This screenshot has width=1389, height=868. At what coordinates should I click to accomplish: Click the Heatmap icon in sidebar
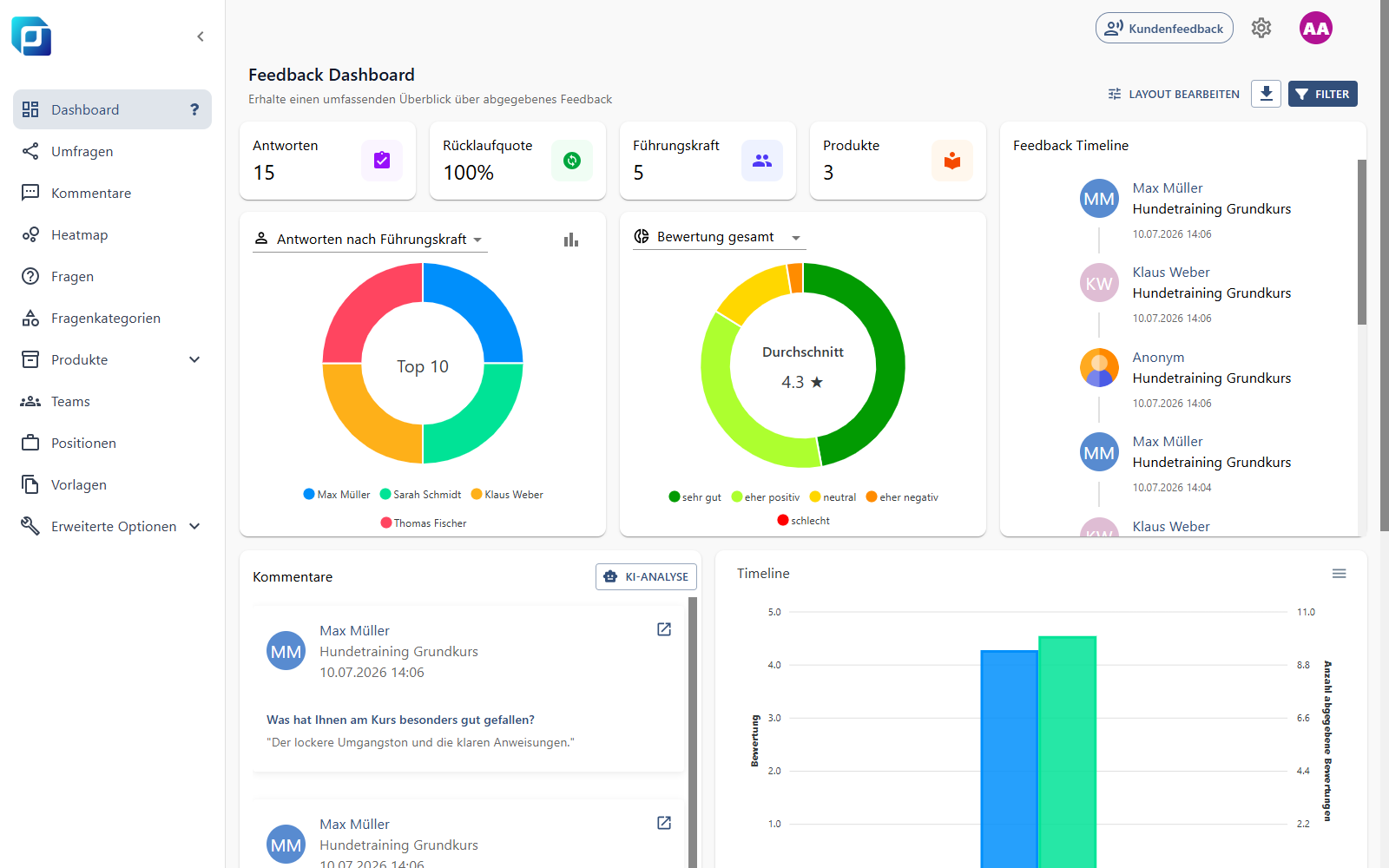(30, 234)
